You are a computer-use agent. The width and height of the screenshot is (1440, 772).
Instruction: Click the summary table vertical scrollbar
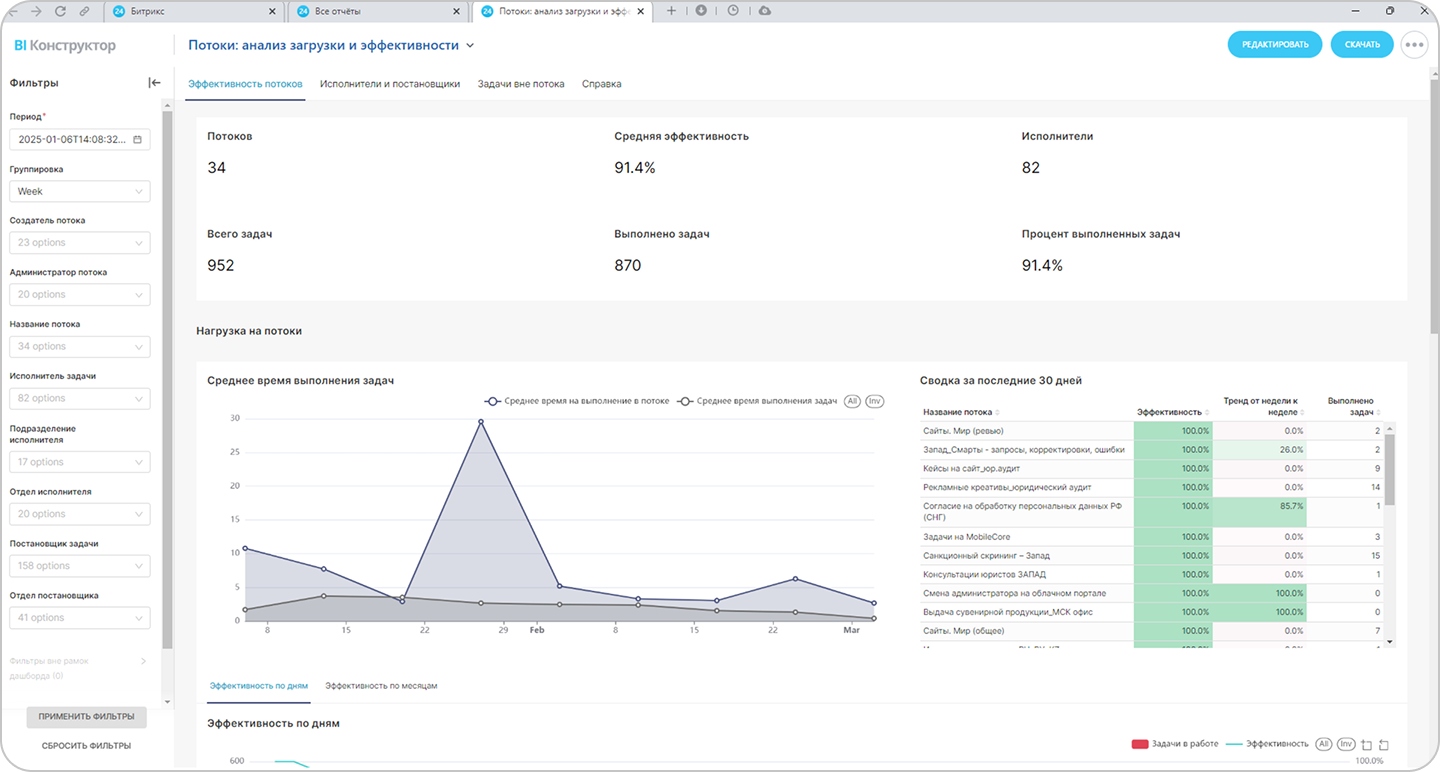pyautogui.click(x=1389, y=470)
